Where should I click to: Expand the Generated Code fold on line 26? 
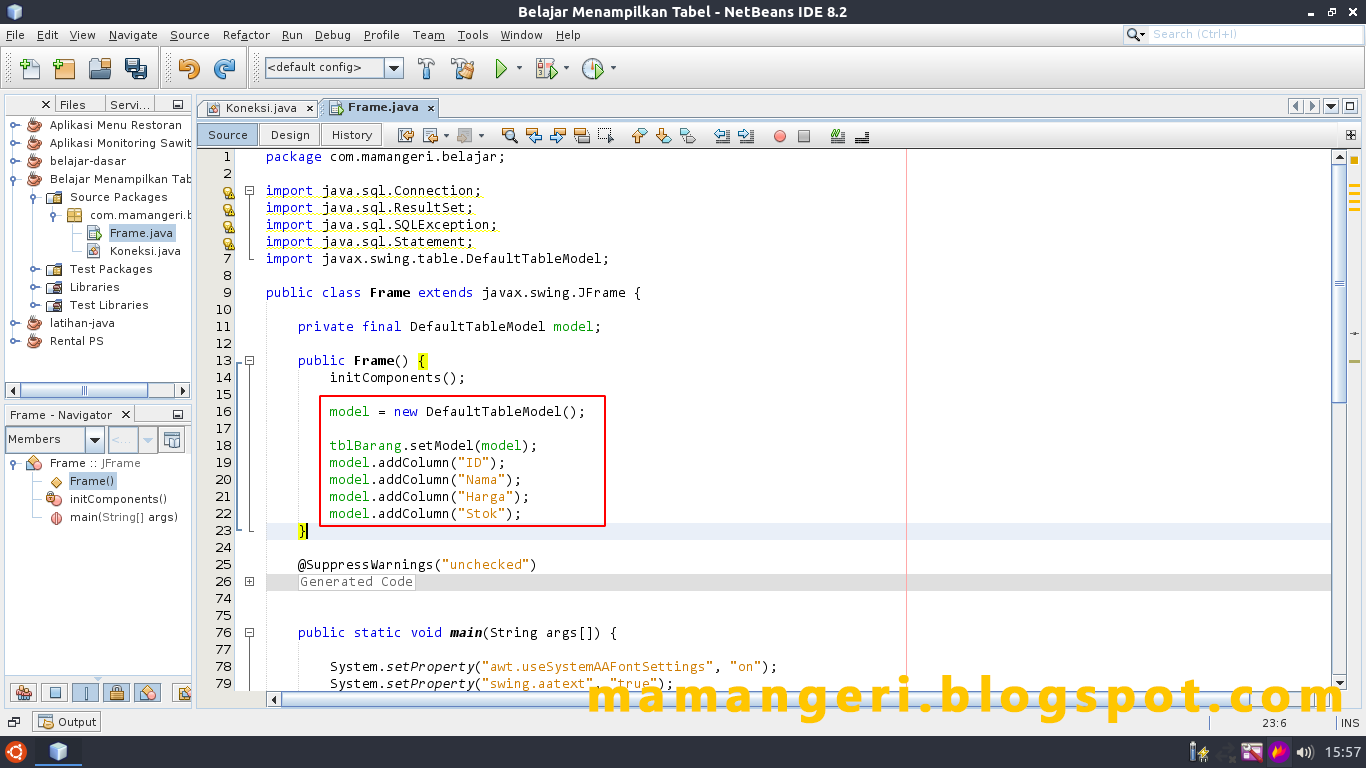click(x=248, y=581)
